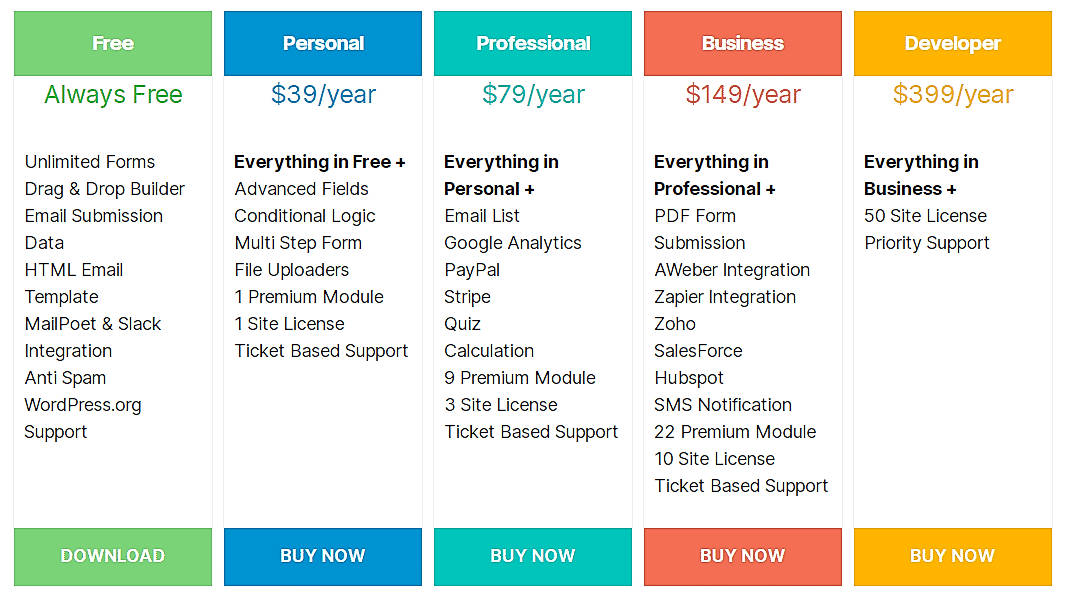The height and width of the screenshot is (598, 1066).
Task: Select the Personal plan header
Action: point(322,43)
